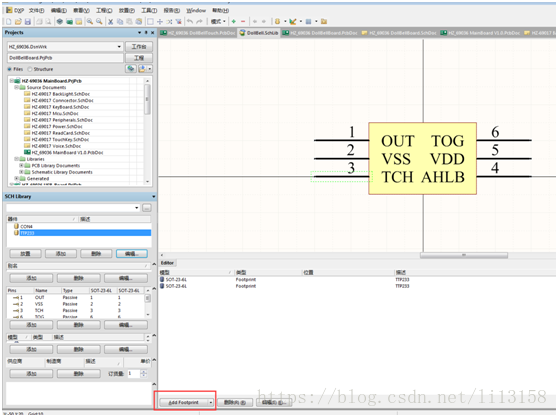This screenshot has height=417, width=558.
Task: Open the 工具 Tools menu
Action: (149, 10)
